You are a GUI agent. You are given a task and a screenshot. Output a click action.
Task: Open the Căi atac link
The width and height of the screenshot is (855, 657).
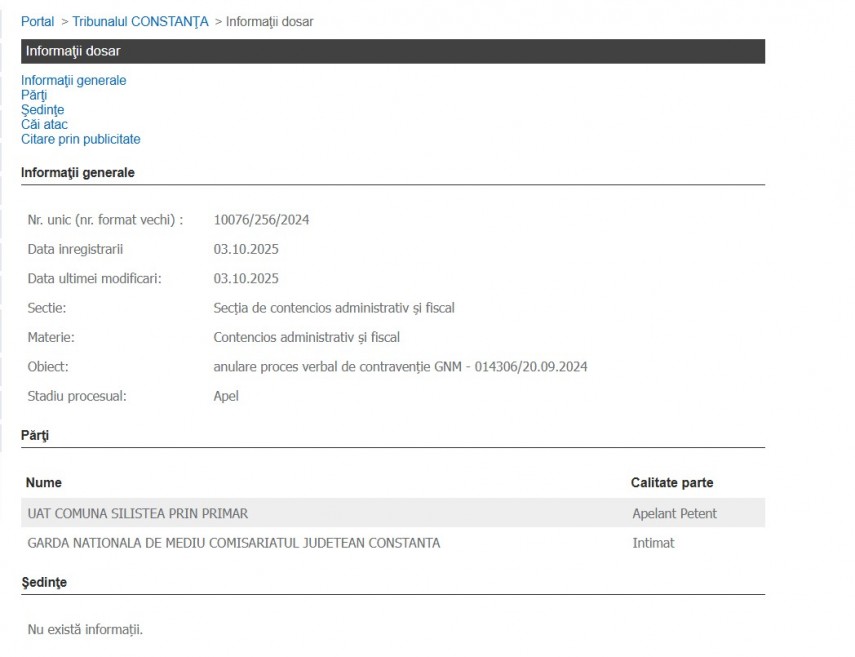pyautogui.click(x=44, y=125)
